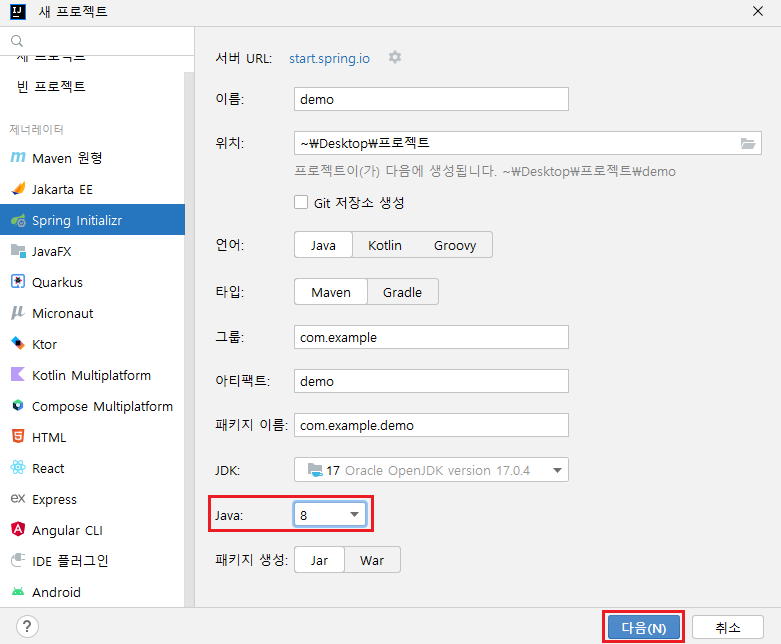Screen dimensions: 781x644
Task: Select War packaging
Action: pos(372,560)
